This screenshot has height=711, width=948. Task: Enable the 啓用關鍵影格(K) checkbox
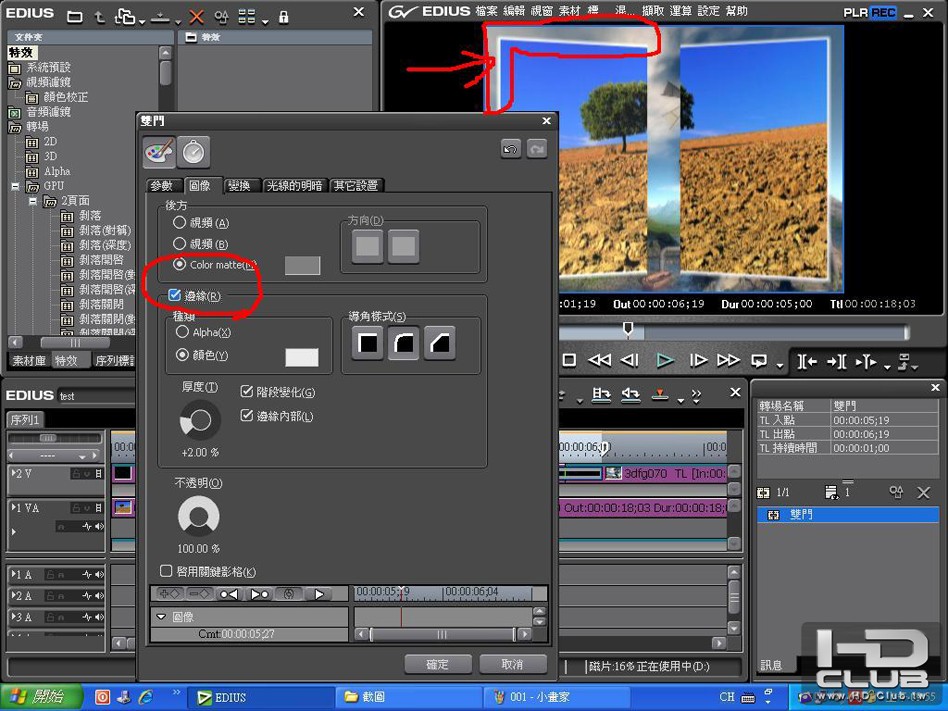pos(167,571)
